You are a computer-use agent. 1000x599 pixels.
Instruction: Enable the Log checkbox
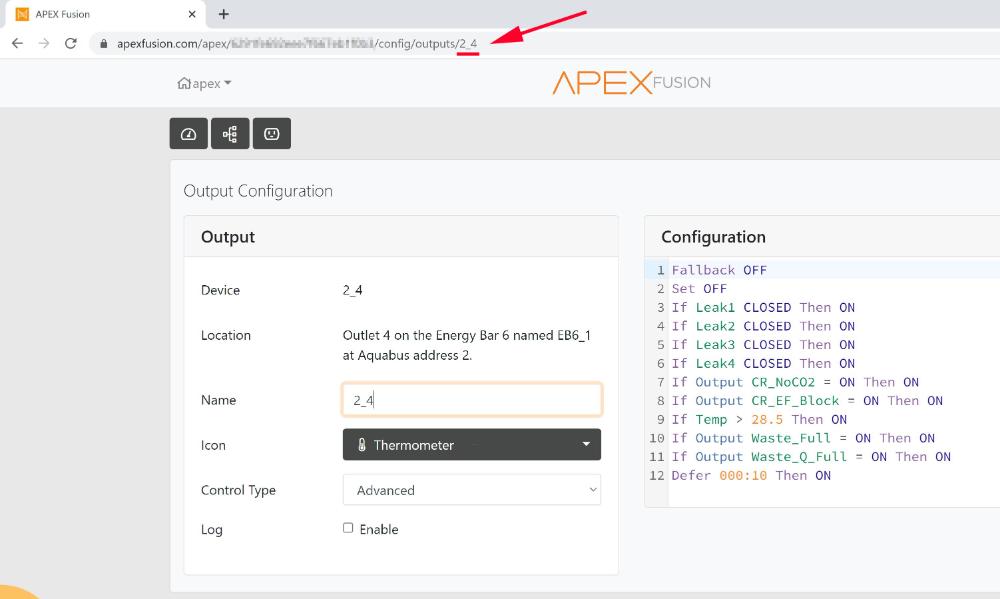tap(348, 528)
